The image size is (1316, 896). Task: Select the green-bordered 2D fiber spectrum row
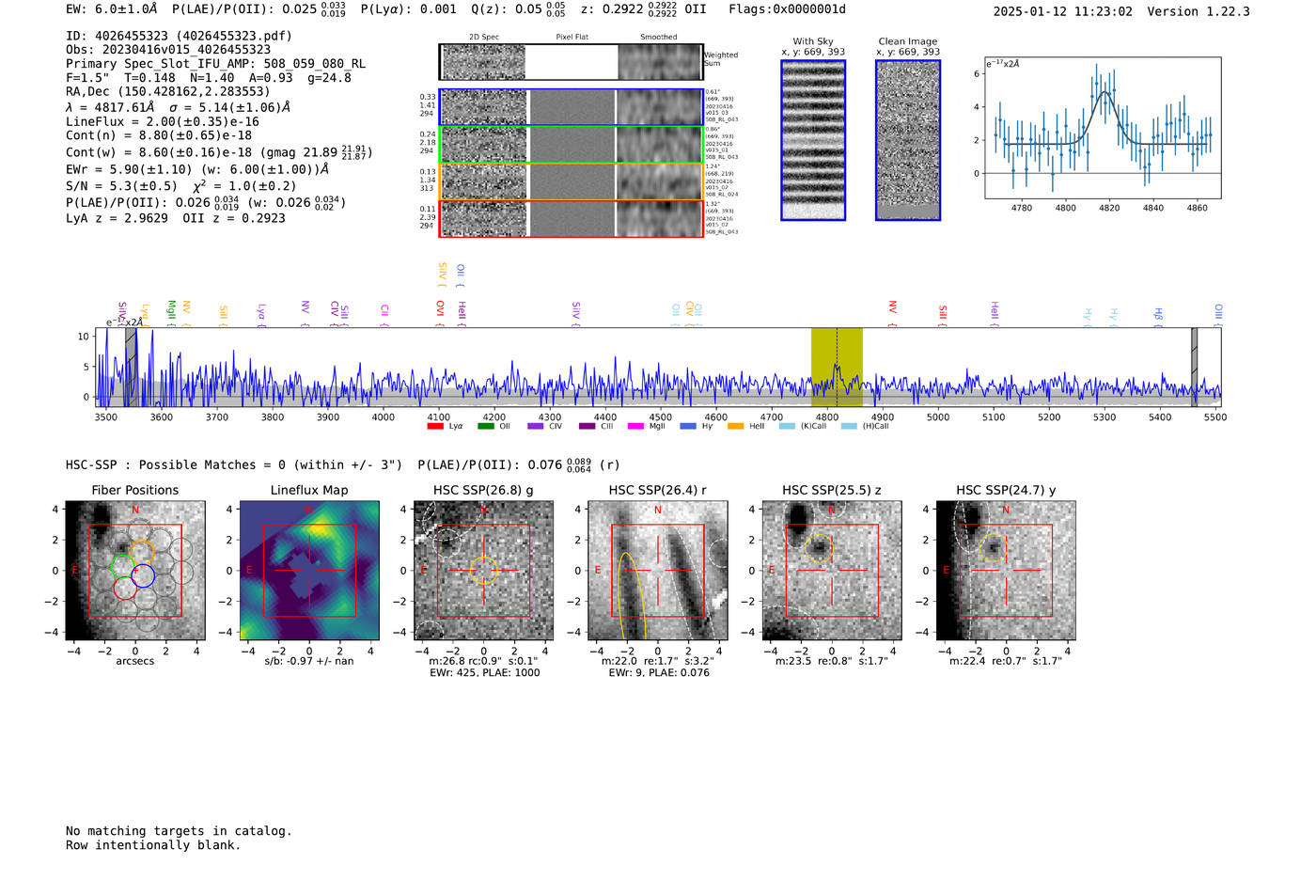click(x=571, y=145)
